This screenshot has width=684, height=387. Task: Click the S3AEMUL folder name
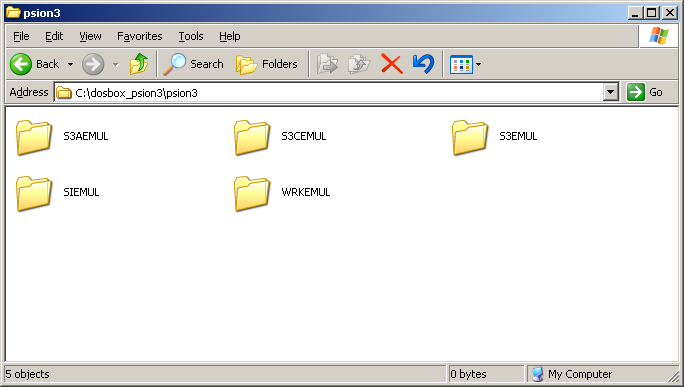(86, 136)
